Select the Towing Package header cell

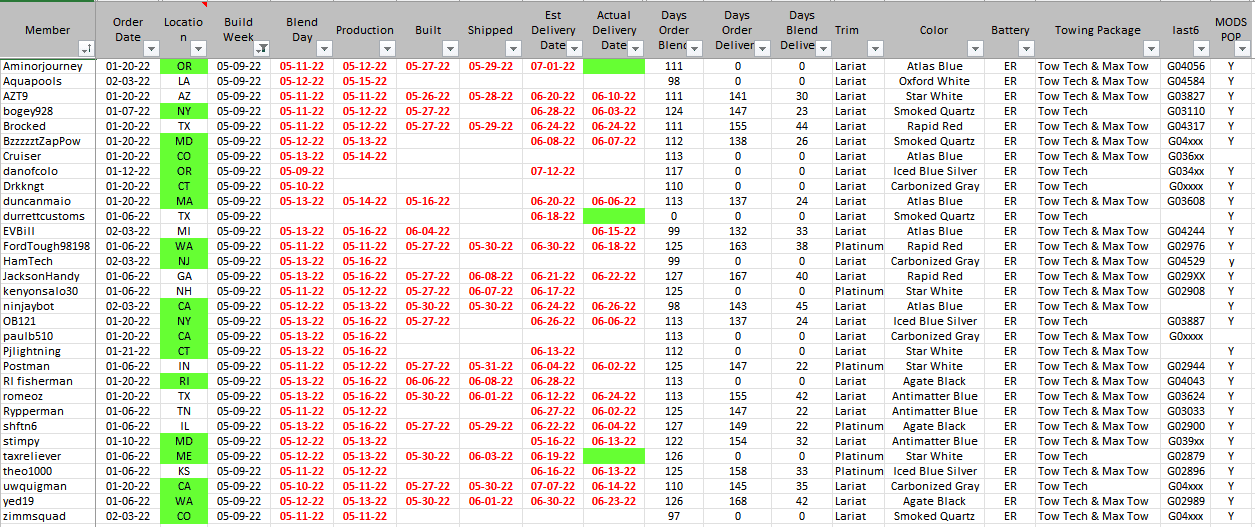(x=1097, y=30)
